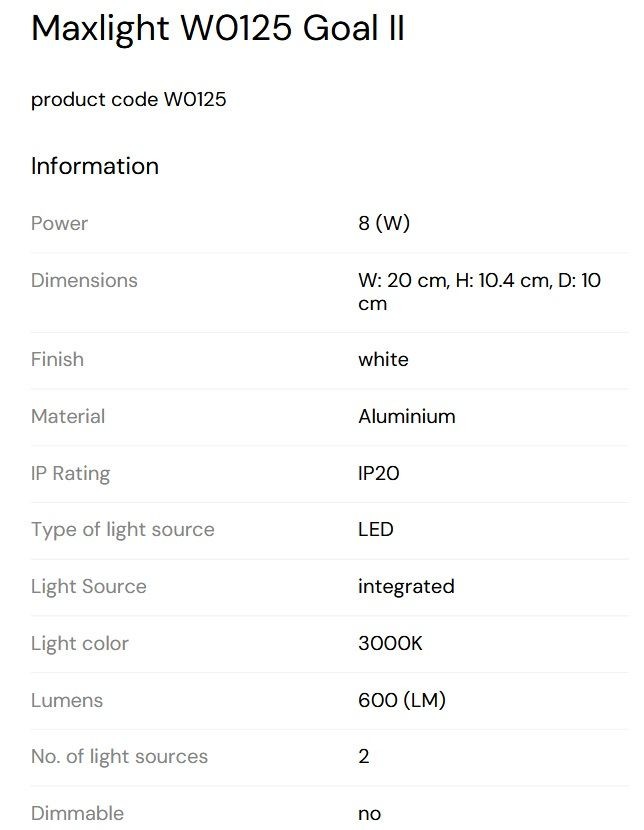Click the Finish label
This screenshot has height=830, width=644.
click(x=57, y=359)
